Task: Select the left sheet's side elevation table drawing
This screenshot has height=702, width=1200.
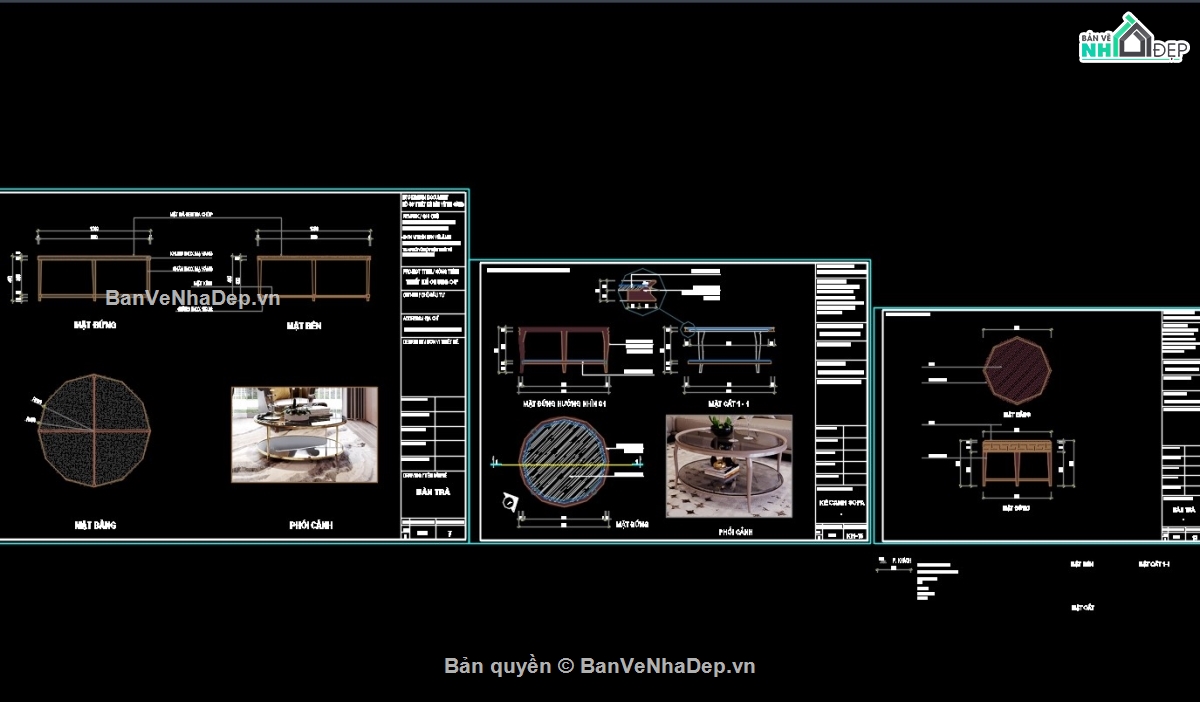Action: (314, 278)
